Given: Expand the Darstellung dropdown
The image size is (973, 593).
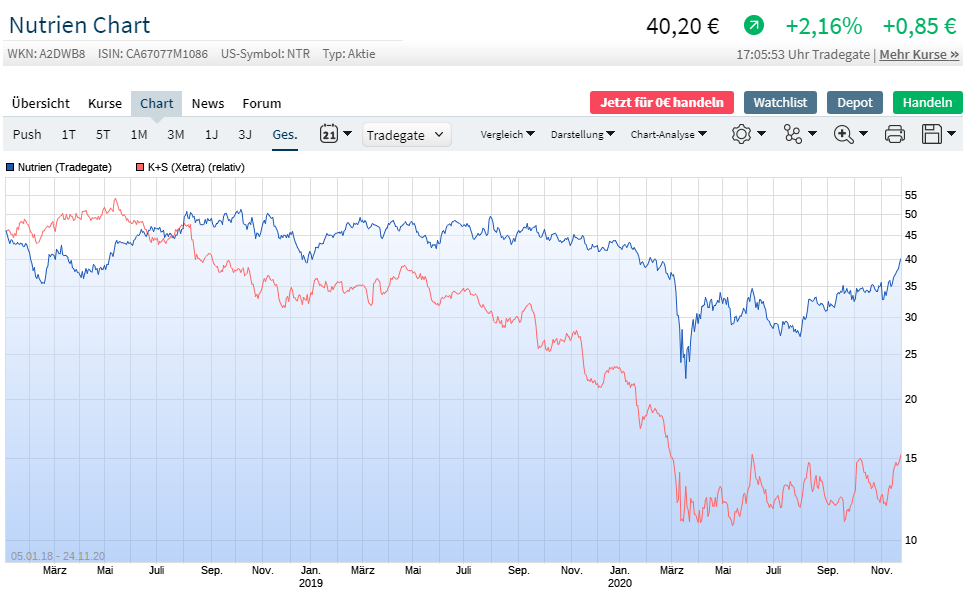Looking at the screenshot, I should pos(583,134).
